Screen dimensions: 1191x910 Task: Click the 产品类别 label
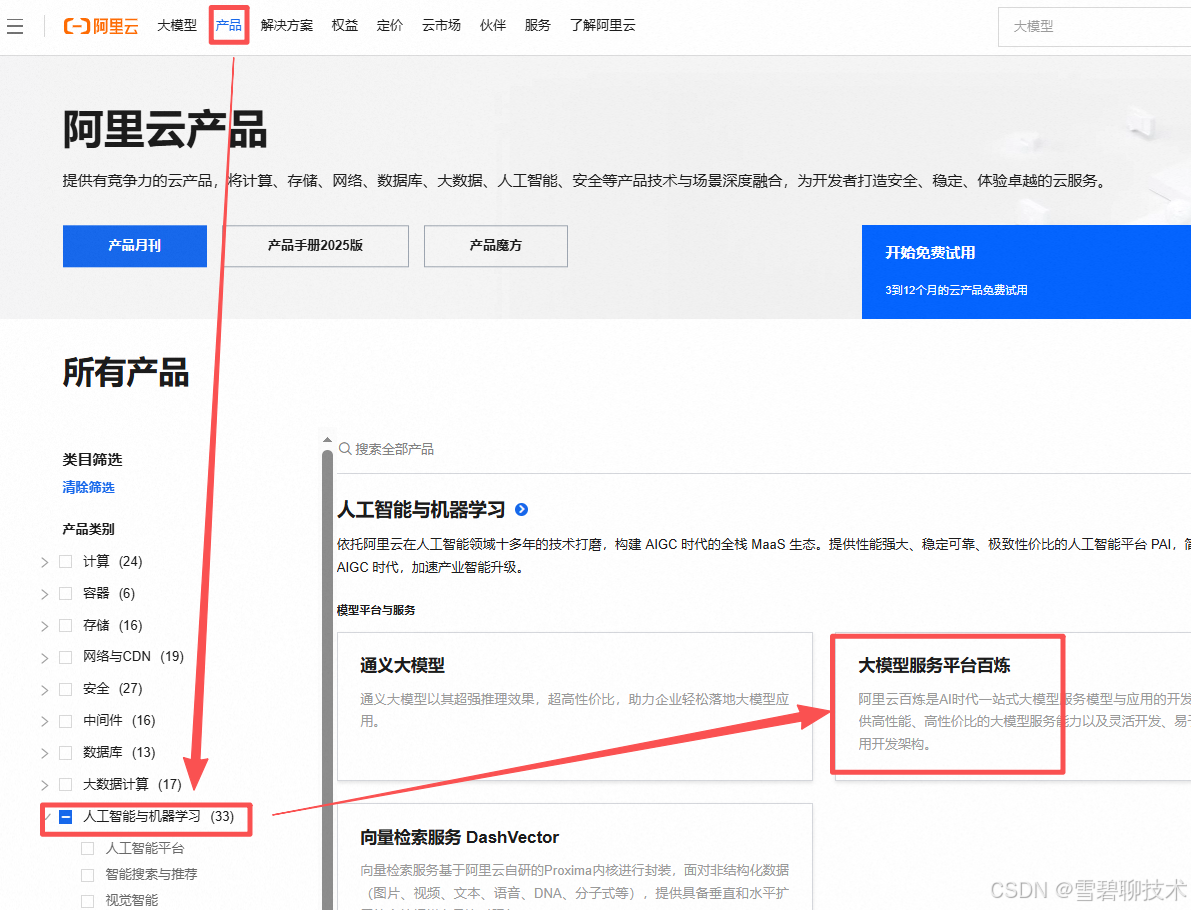[x=88, y=529]
